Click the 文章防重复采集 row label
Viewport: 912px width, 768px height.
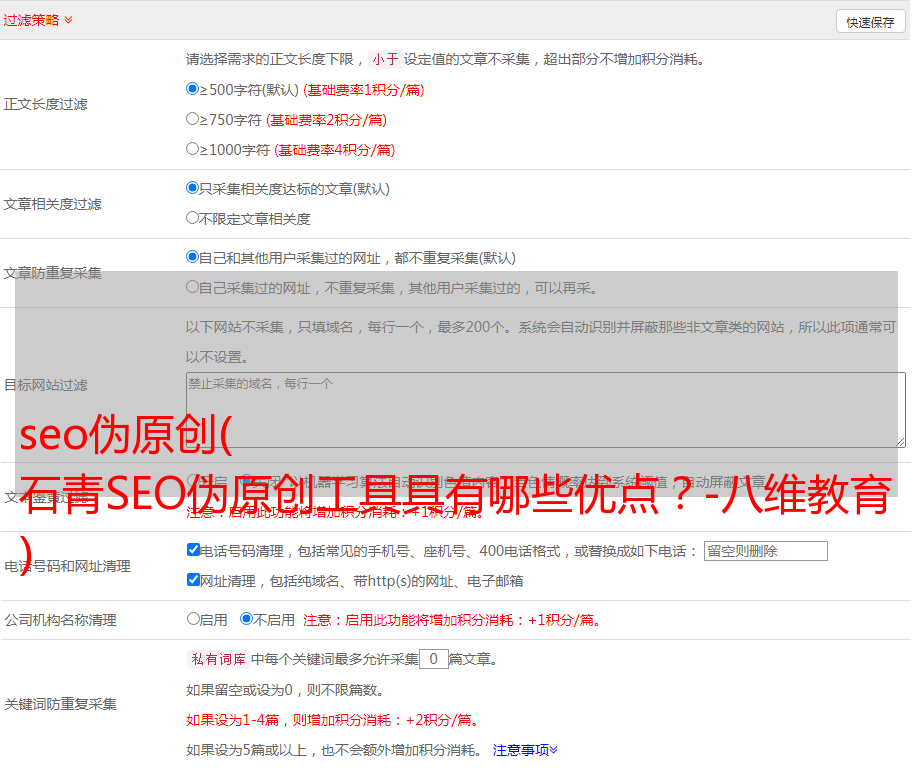52,273
